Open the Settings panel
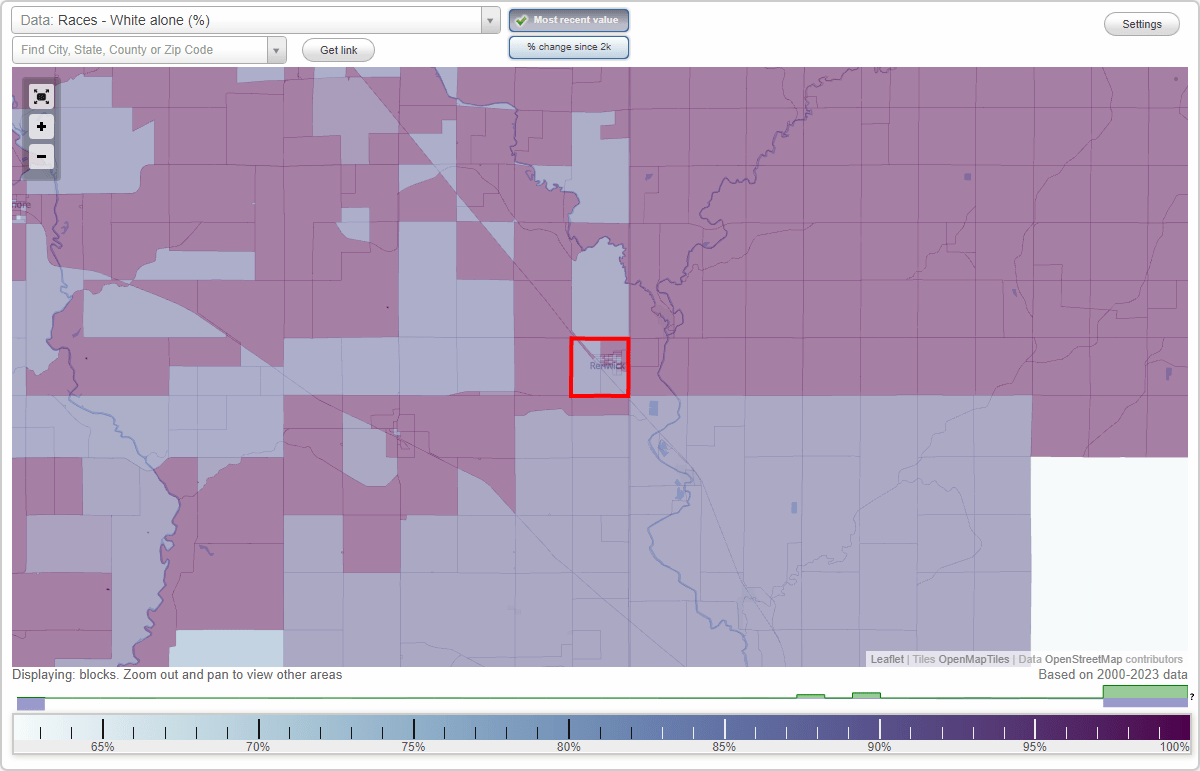Image resolution: width=1200 pixels, height=771 pixels. [x=1141, y=23]
